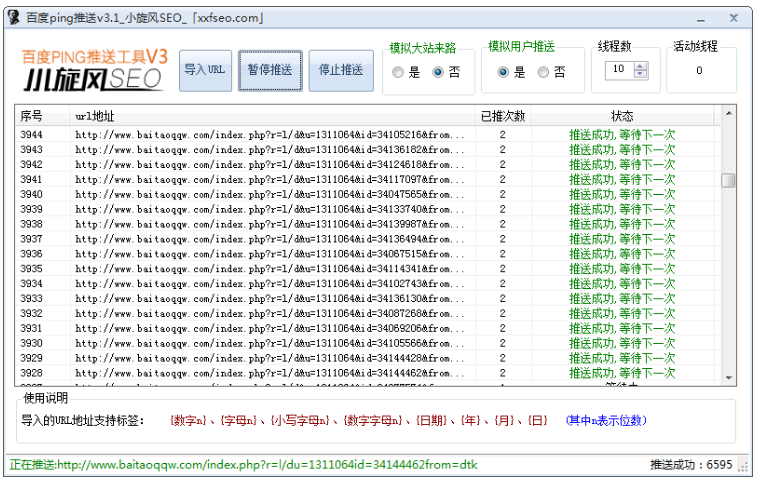Click the blue 其中n表示位数 note
This screenshot has height=482, width=758.
click(606, 421)
